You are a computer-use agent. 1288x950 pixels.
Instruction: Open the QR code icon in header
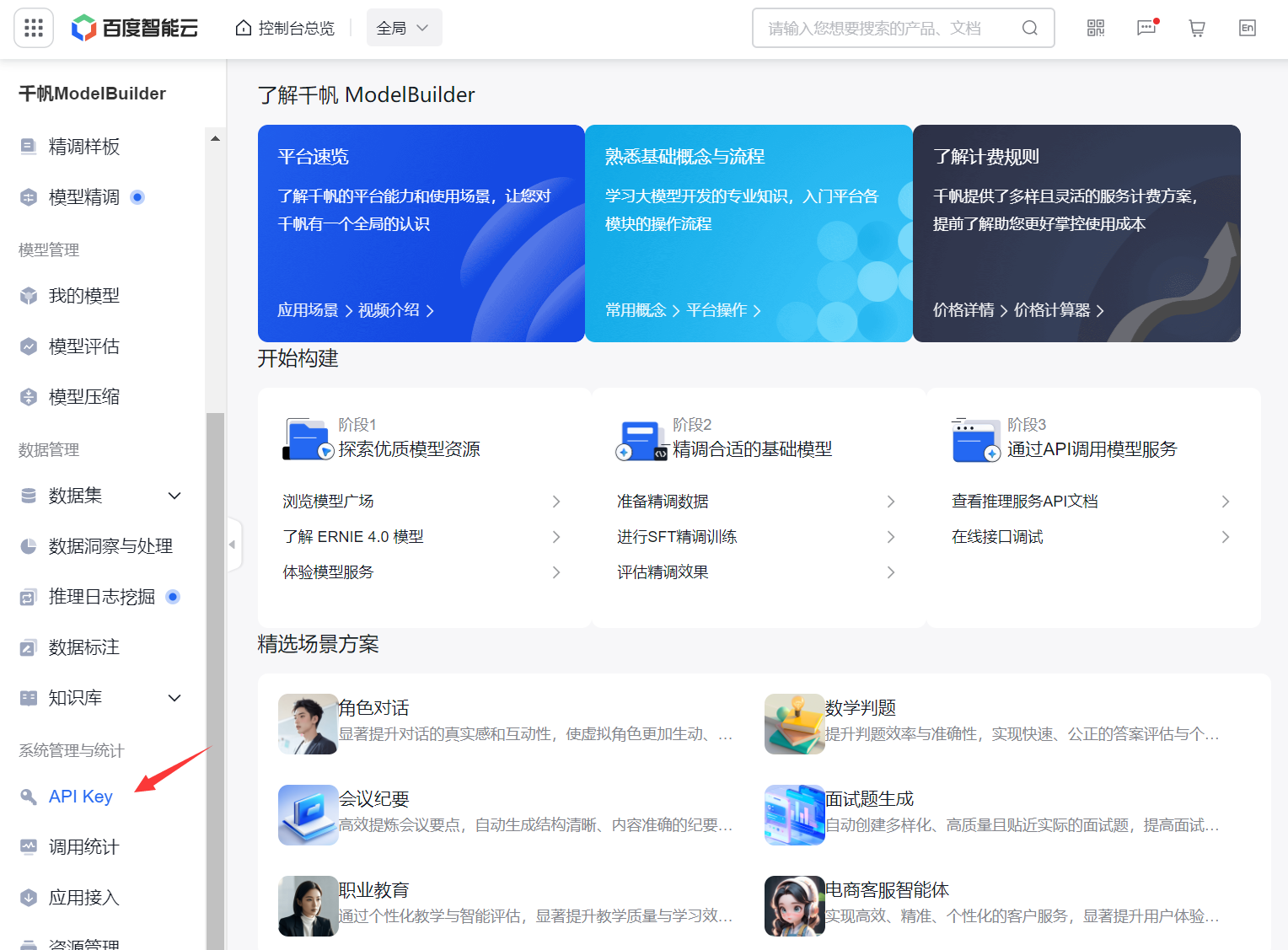point(1096,28)
